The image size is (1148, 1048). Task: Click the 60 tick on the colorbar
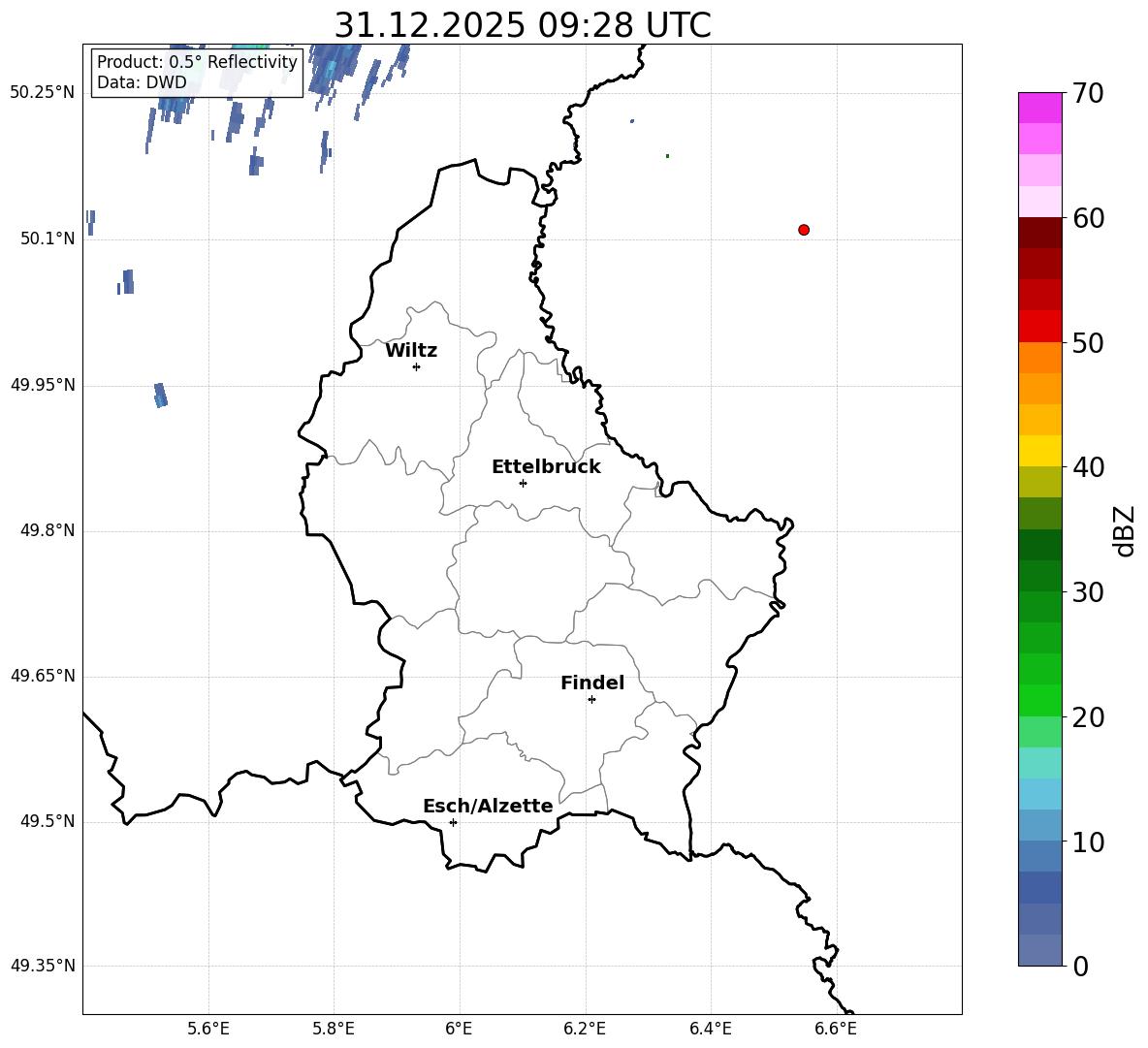pos(1088,218)
